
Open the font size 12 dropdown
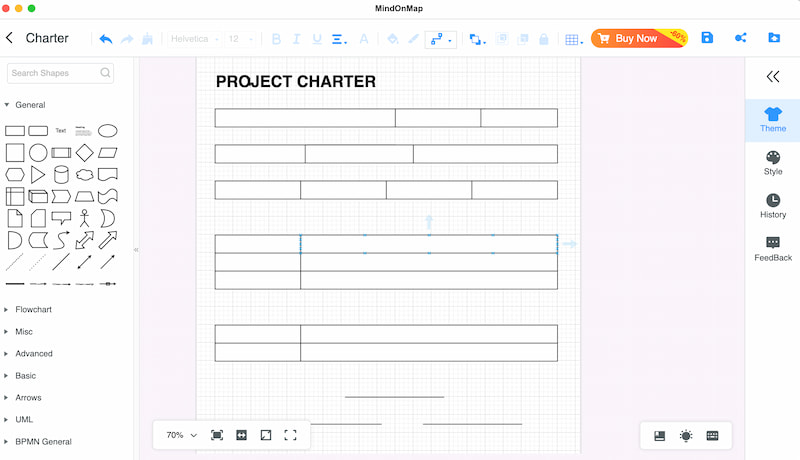point(240,39)
